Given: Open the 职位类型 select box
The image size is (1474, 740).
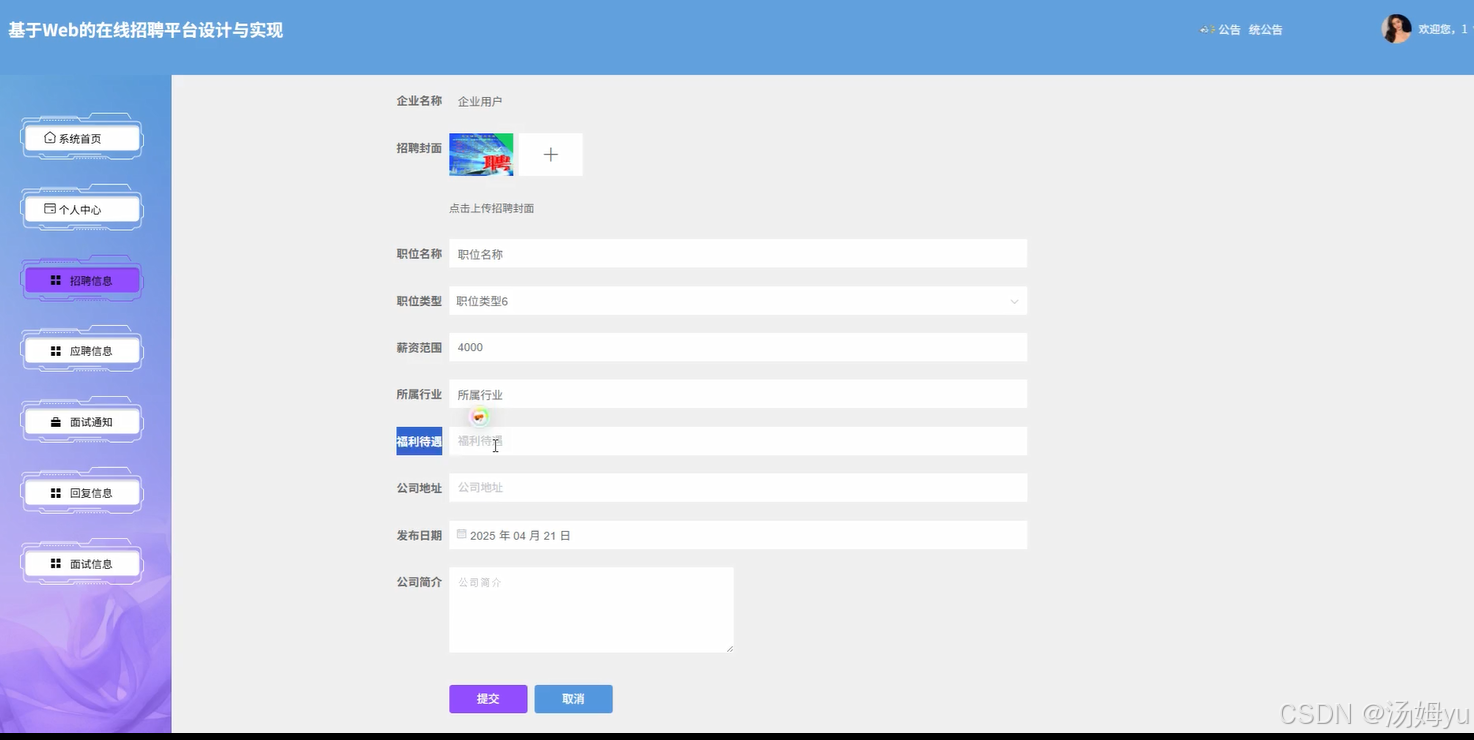Looking at the screenshot, I should 738,301.
